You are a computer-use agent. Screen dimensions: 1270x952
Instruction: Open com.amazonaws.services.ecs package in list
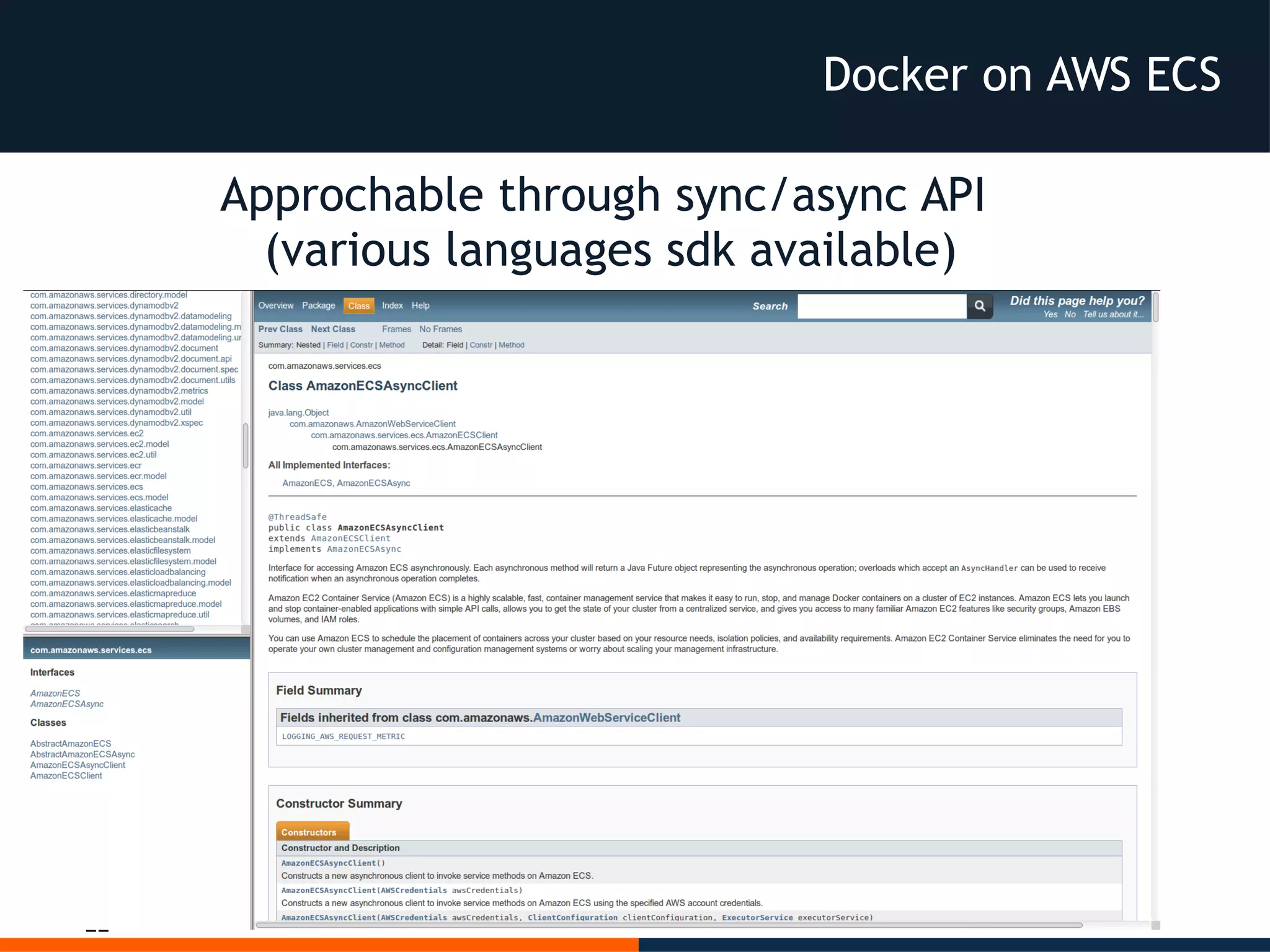click(86, 487)
